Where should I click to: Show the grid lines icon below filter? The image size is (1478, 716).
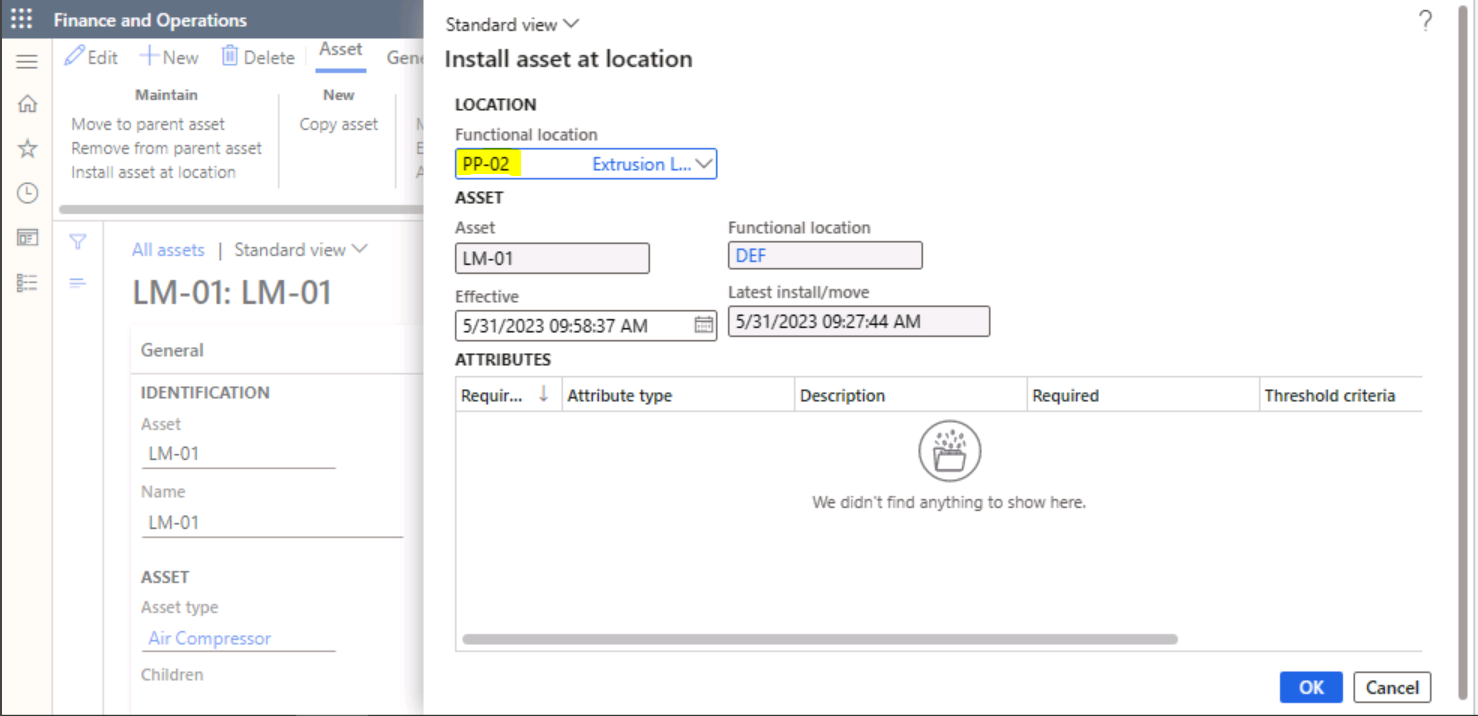pos(78,283)
